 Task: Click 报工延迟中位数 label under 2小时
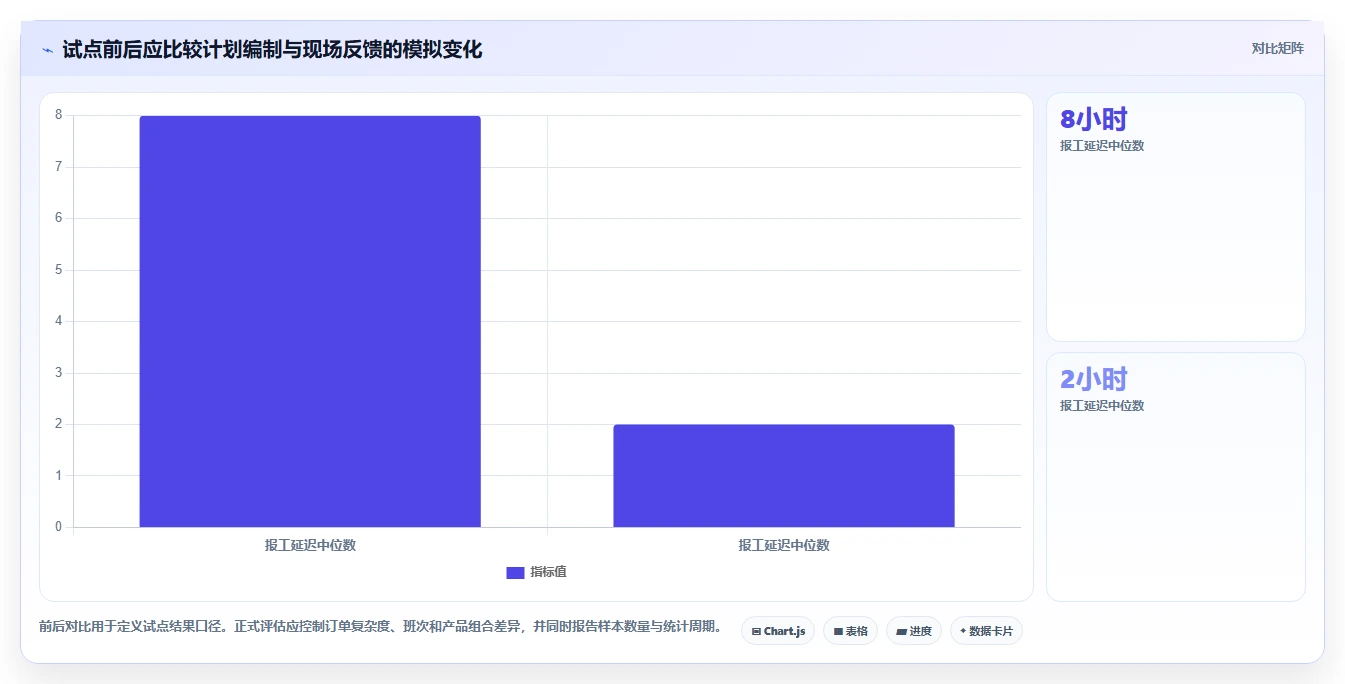click(1102, 406)
